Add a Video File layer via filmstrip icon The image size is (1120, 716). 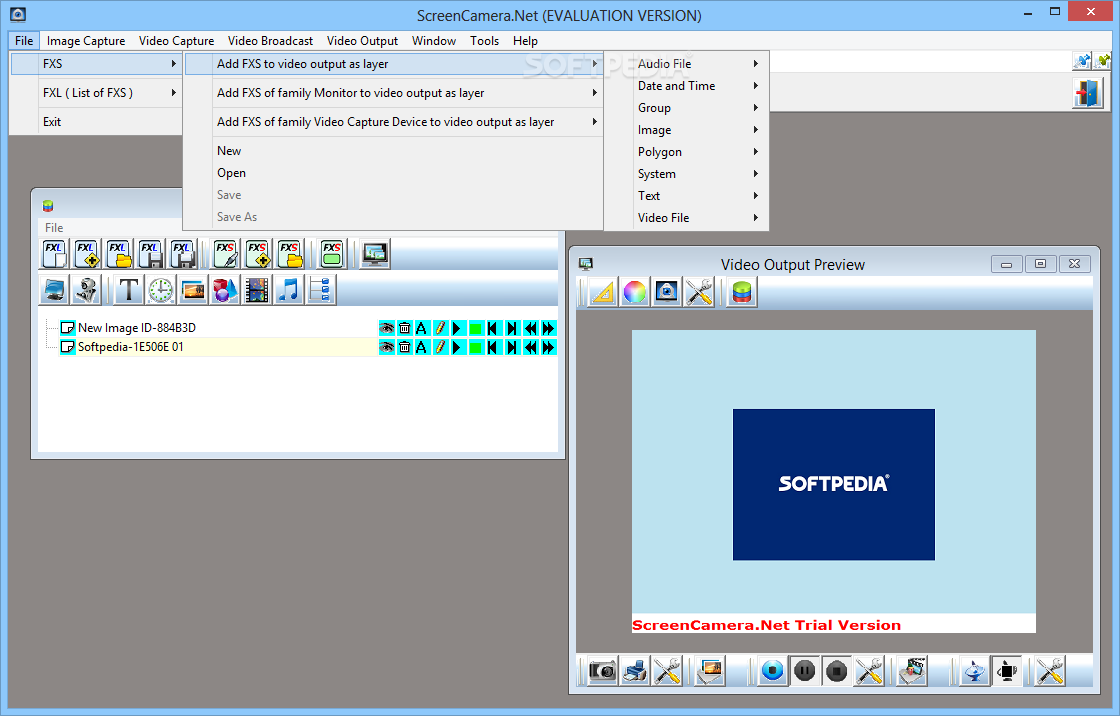[257, 290]
